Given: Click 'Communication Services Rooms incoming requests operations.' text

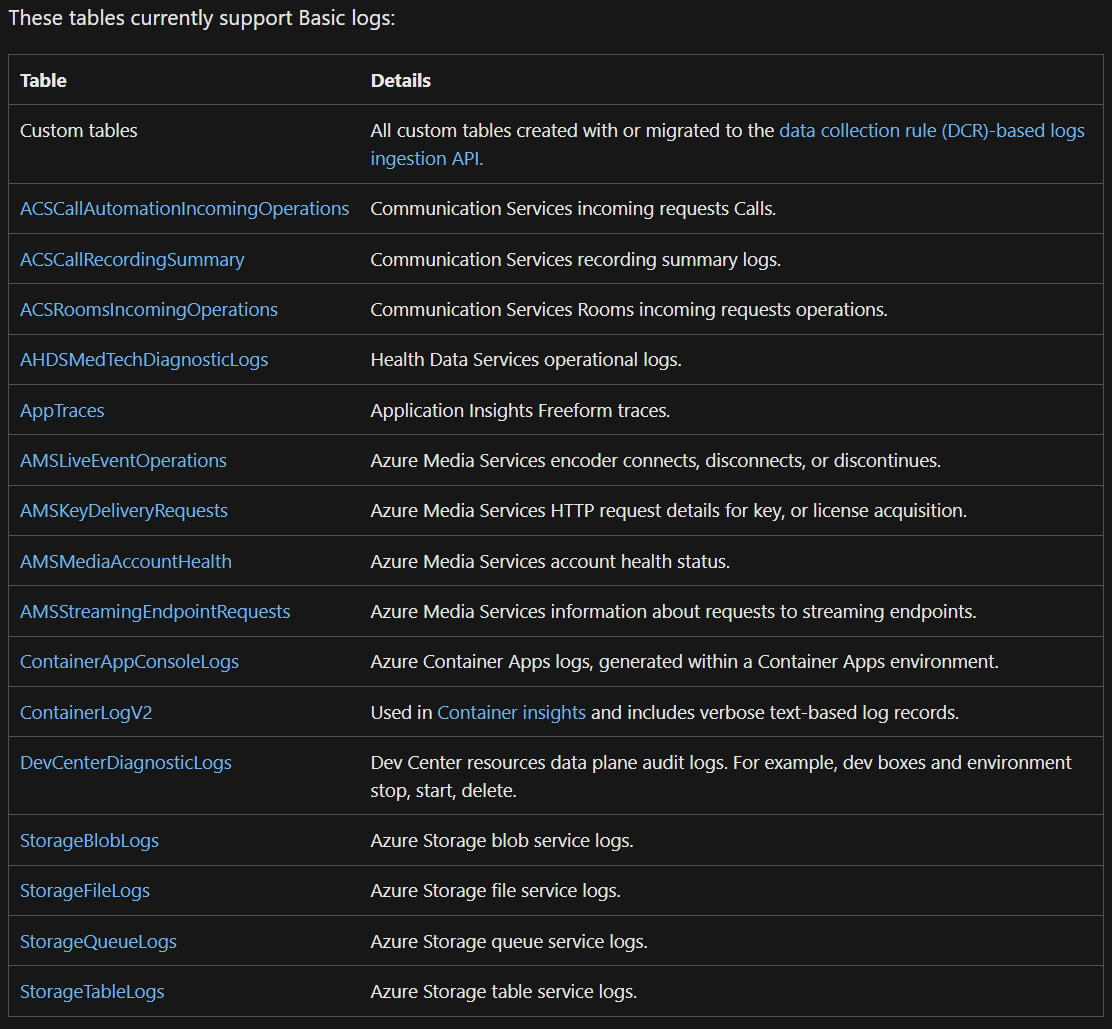Looking at the screenshot, I should pos(629,310).
